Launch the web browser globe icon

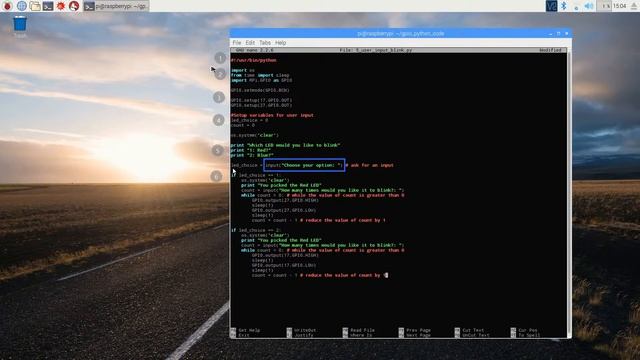click(x=22, y=6)
